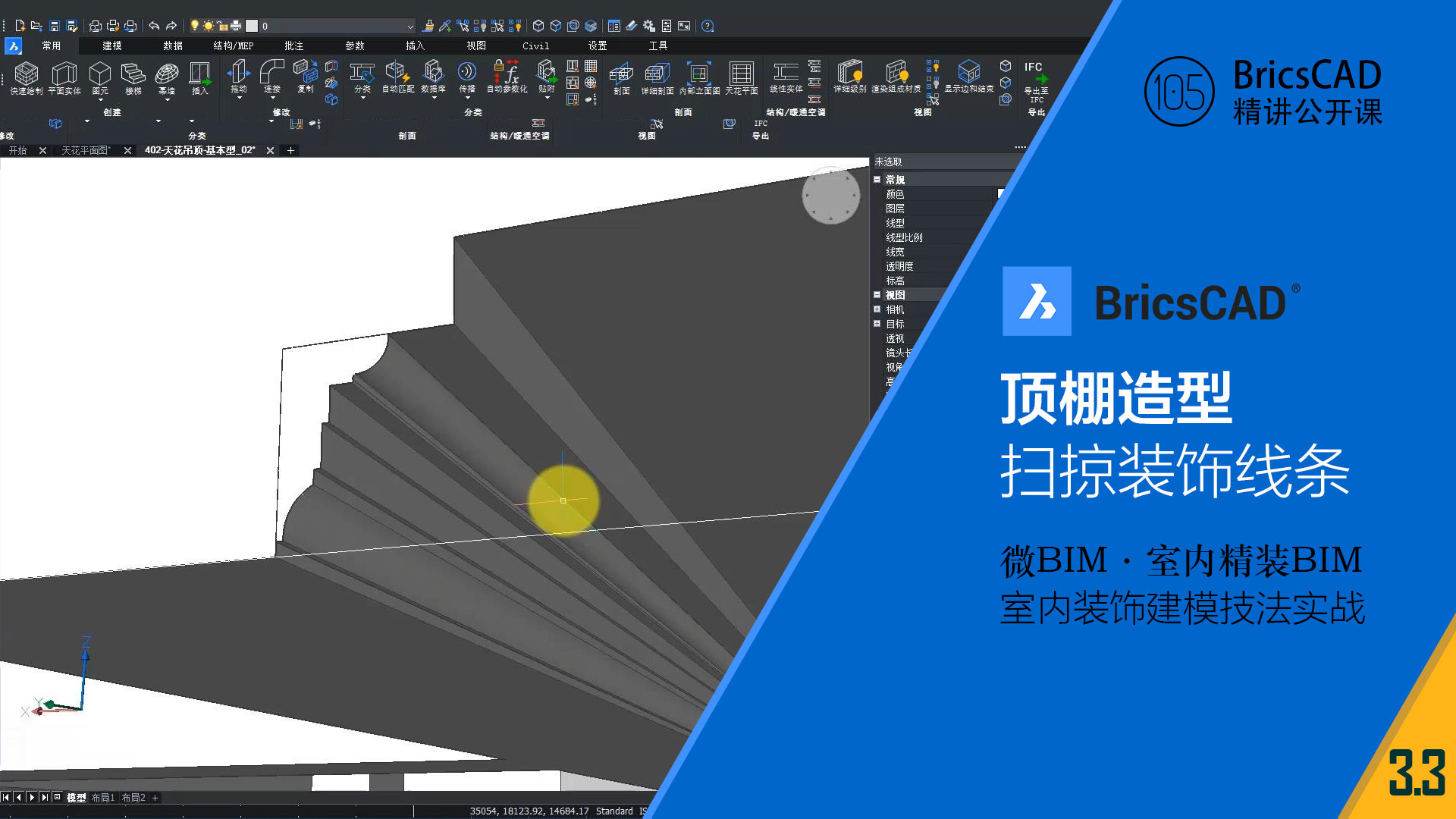
Task: Open the layer name dropdown list
Action: (x=410, y=26)
